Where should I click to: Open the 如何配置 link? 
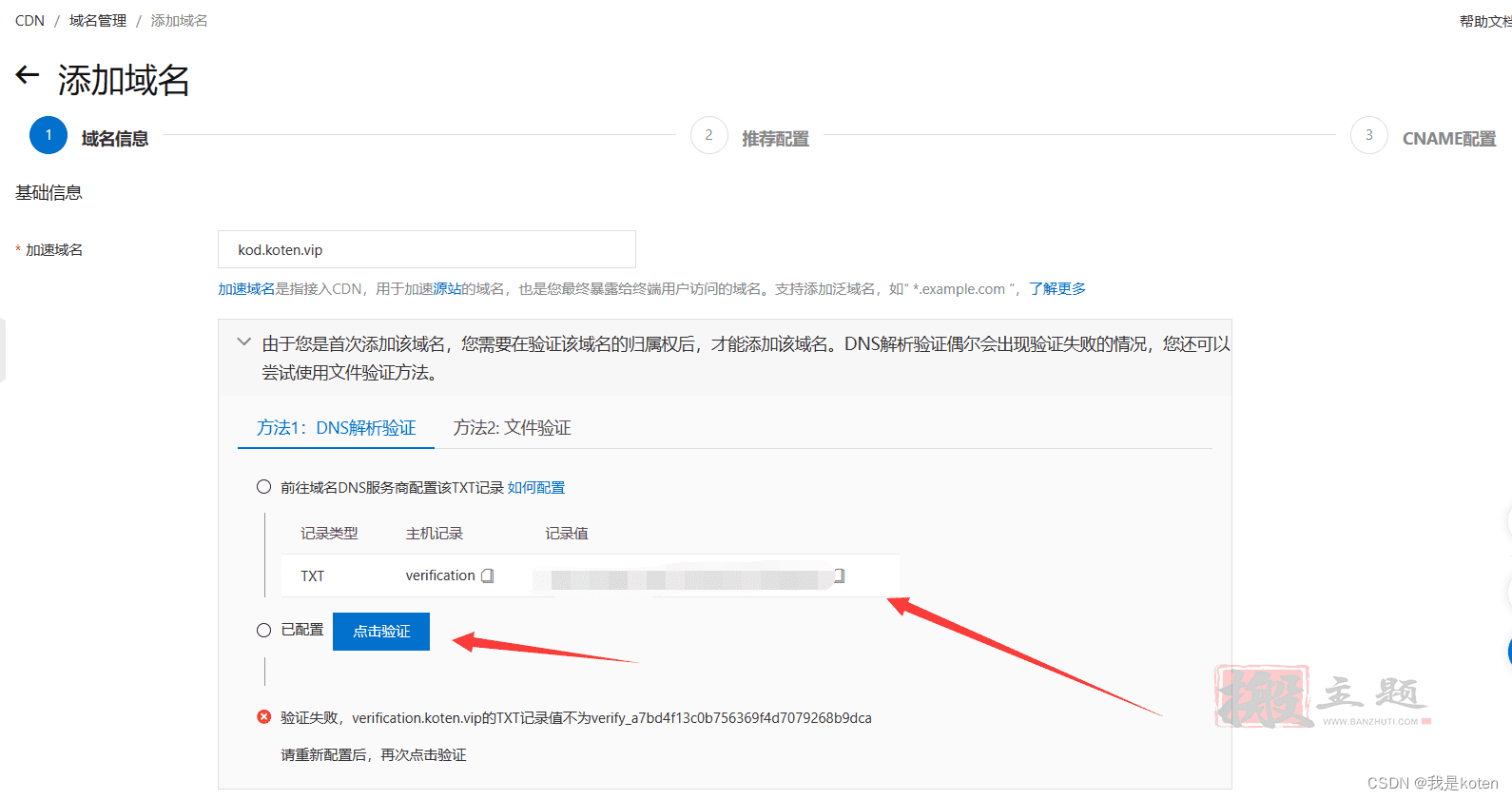coord(536,488)
